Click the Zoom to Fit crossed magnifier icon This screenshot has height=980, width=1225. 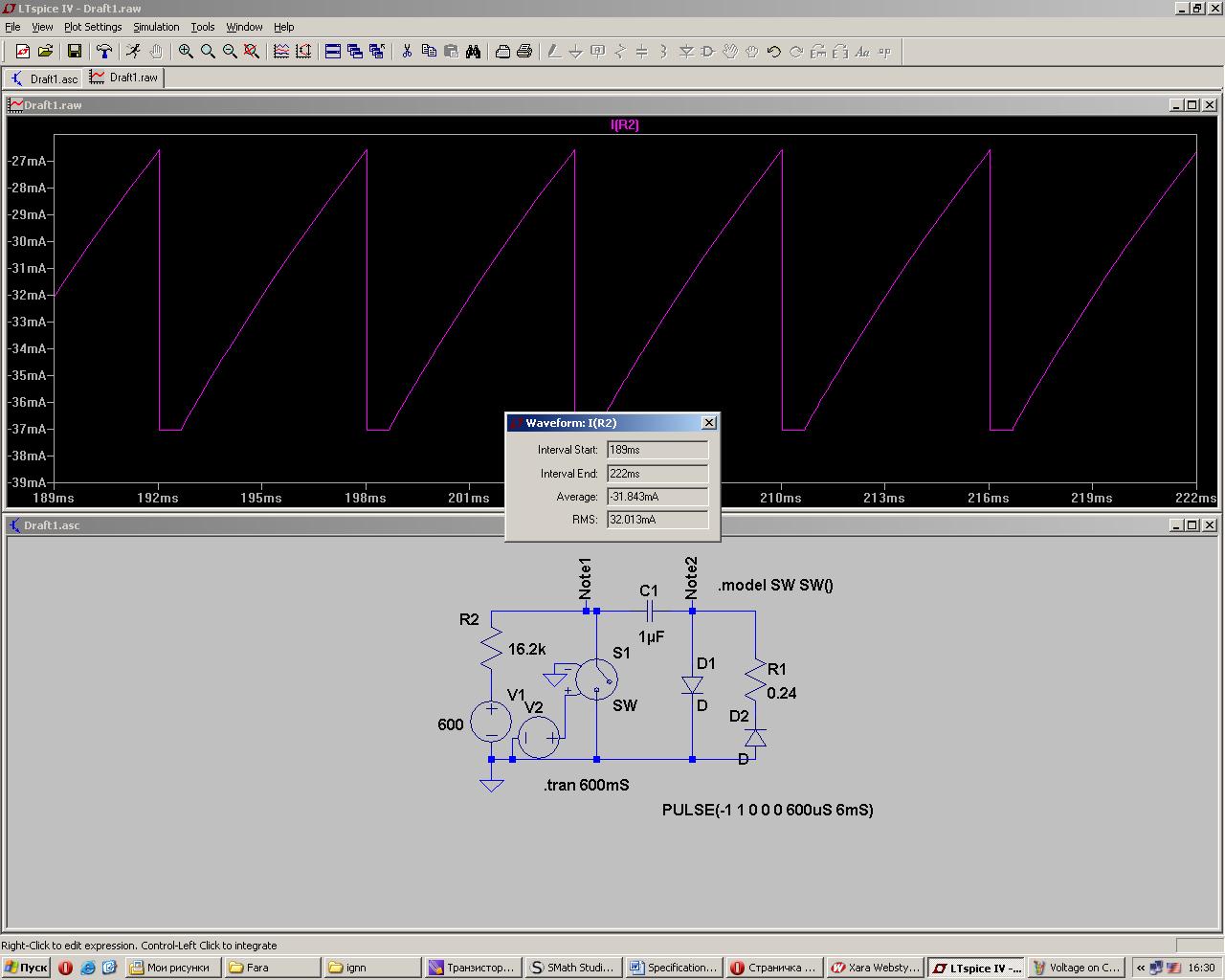[x=252, y=52]
